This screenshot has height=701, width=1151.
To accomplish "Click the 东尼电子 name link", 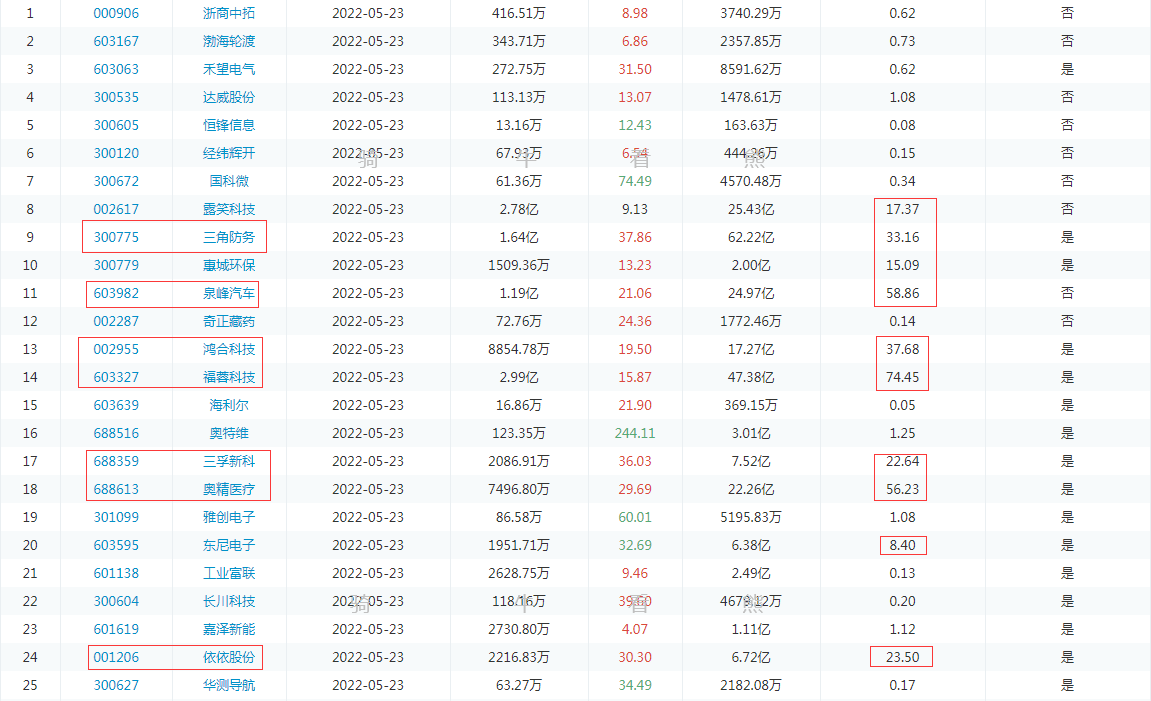I will 229,545.
